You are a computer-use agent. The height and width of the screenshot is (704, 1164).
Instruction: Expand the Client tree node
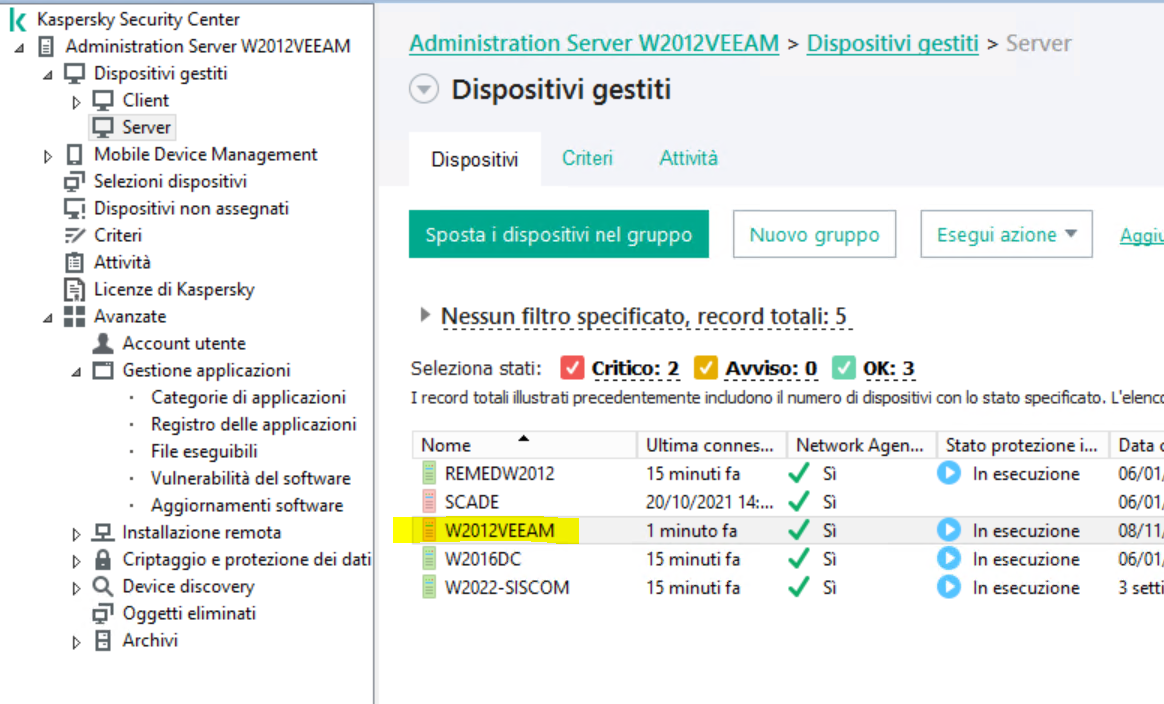tap(76, 102)
